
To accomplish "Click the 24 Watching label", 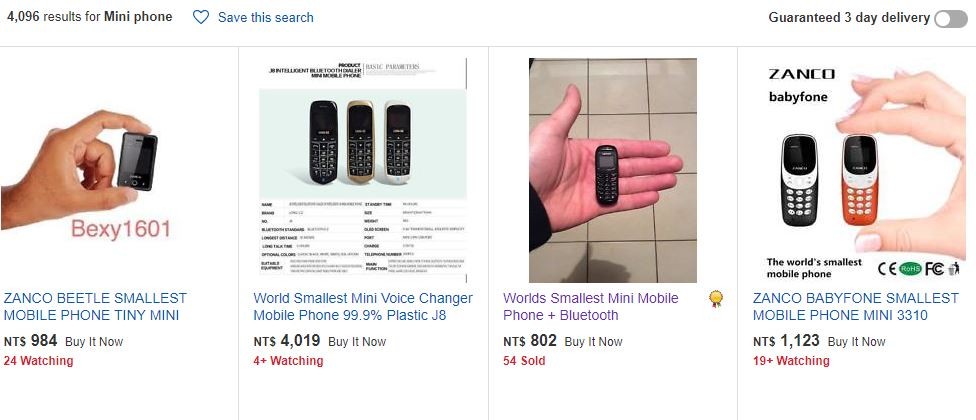I will pos(38,361).
